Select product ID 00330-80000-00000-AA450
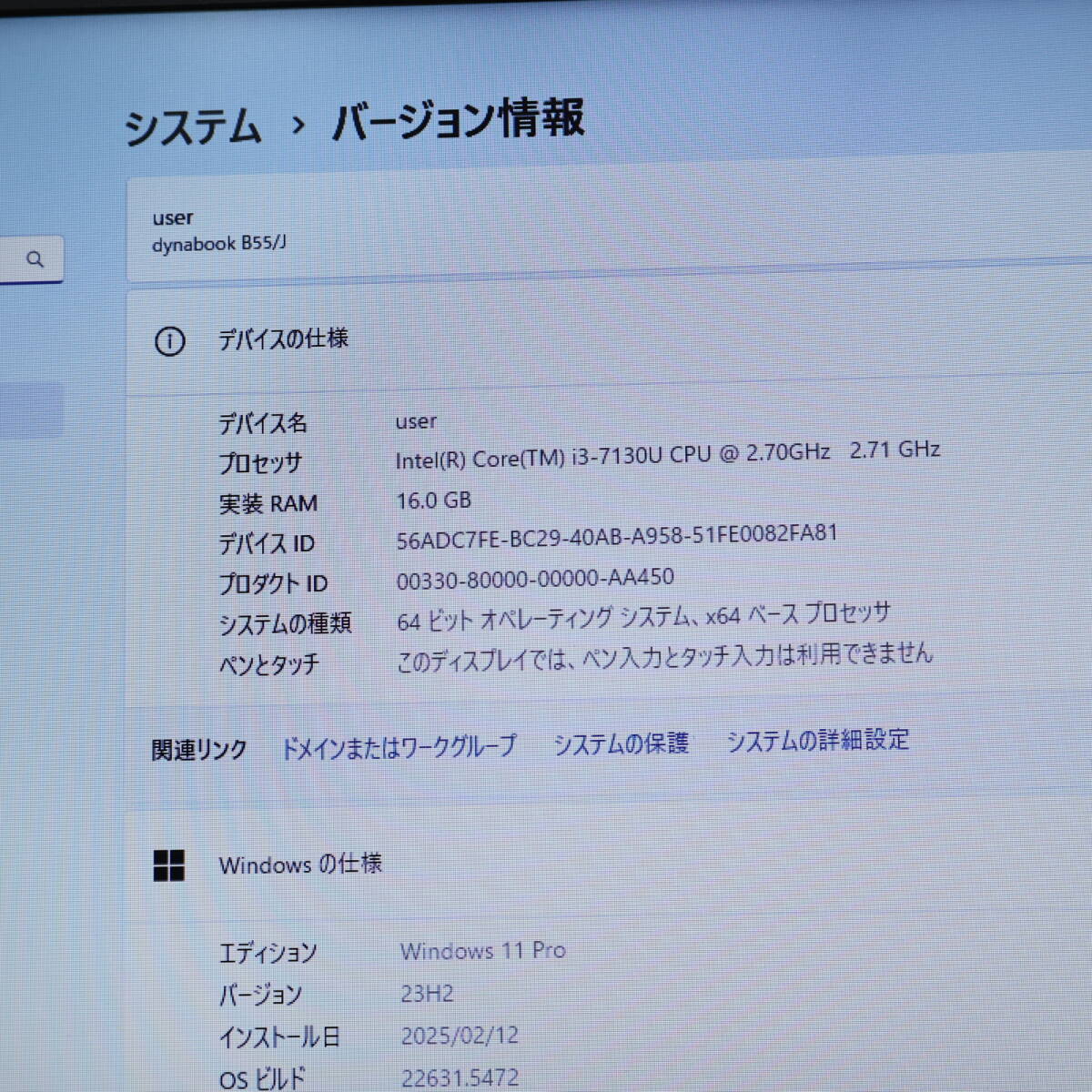Viewport: 1092px width, 1092px height. [x=535, y=579]
